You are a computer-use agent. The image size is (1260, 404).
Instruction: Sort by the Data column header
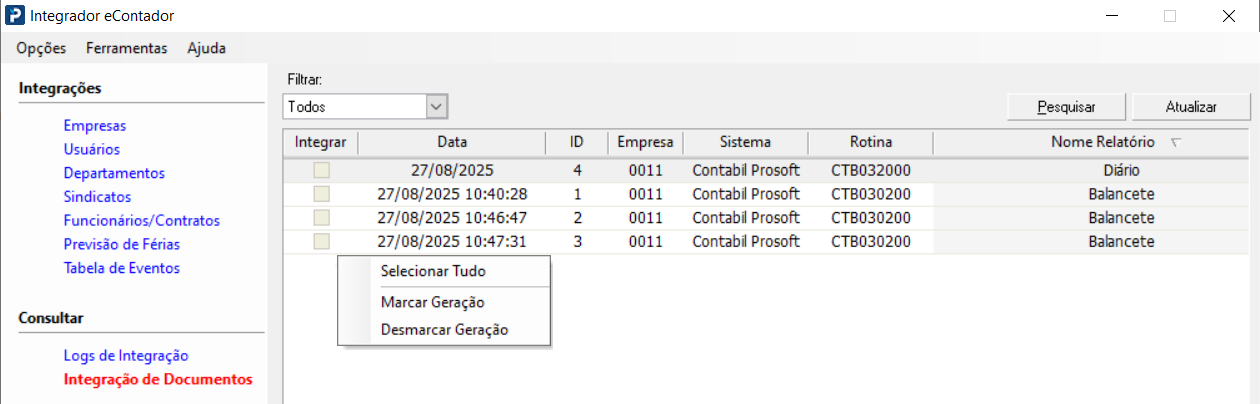[x=451, y=143]
